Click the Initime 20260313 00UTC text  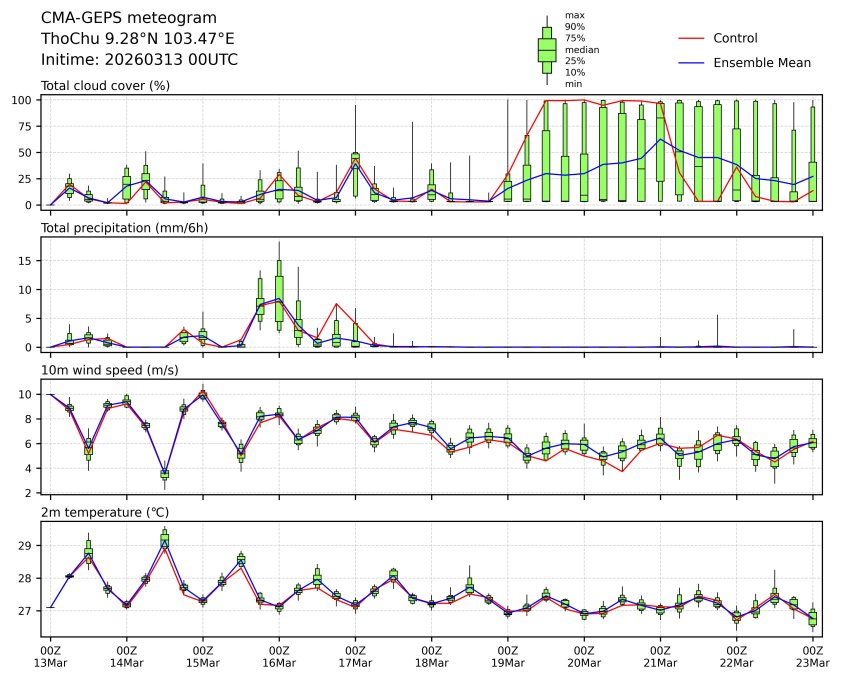click(139, 60)
